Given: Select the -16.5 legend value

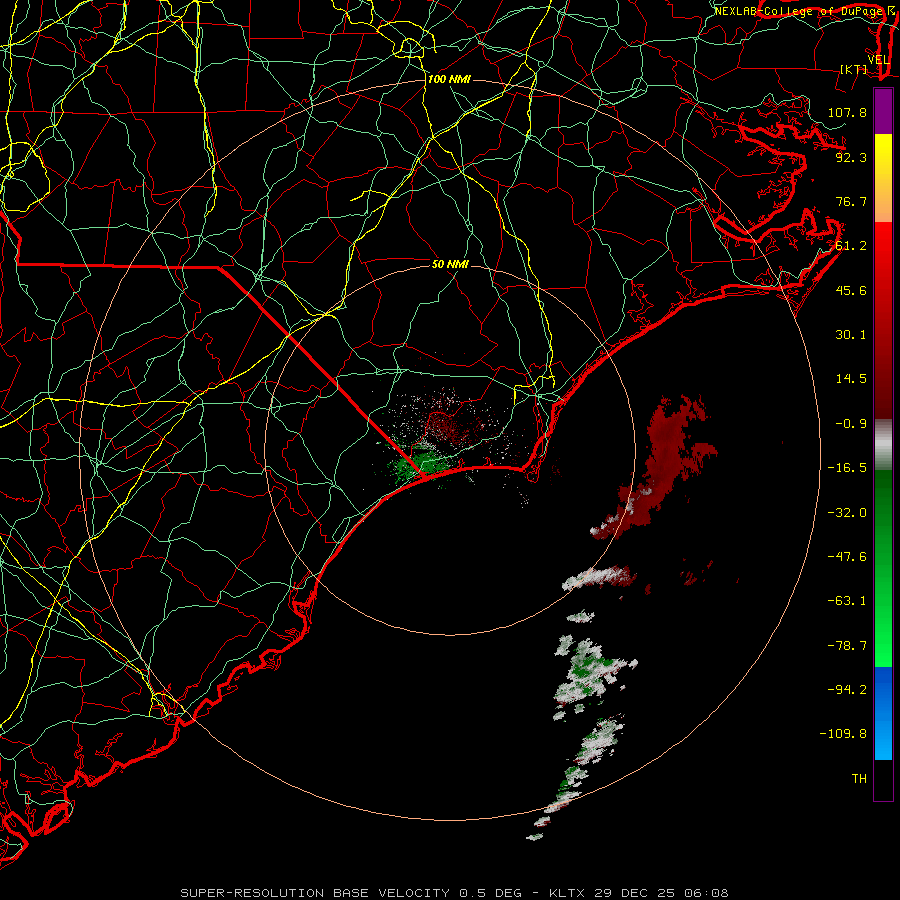Looking at the screenshot, I should (847, 468).
